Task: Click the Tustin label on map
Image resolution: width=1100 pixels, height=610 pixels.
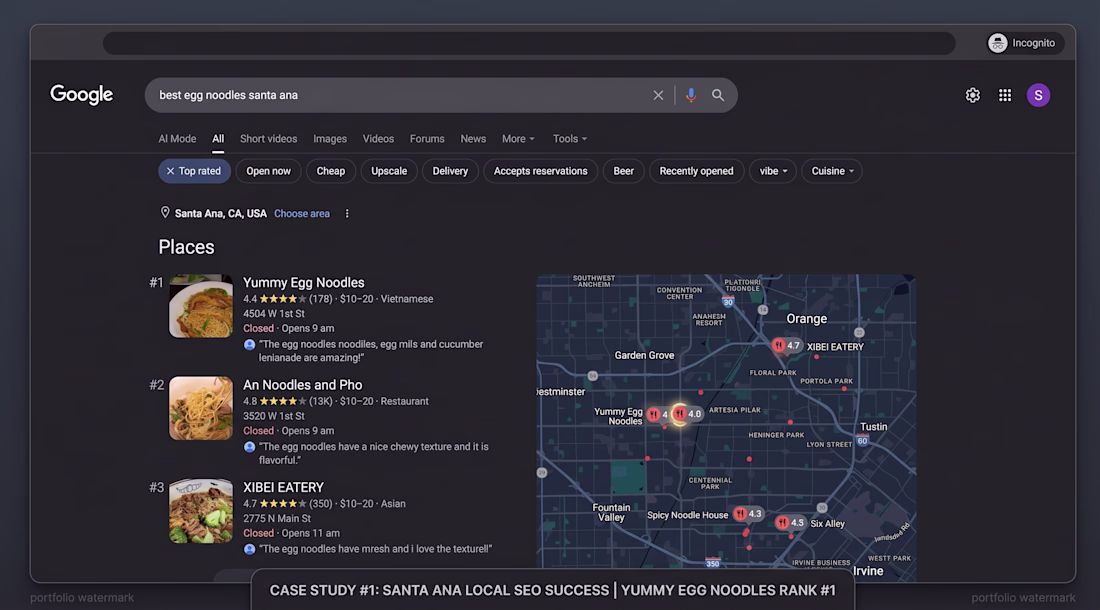Action: 873,427
